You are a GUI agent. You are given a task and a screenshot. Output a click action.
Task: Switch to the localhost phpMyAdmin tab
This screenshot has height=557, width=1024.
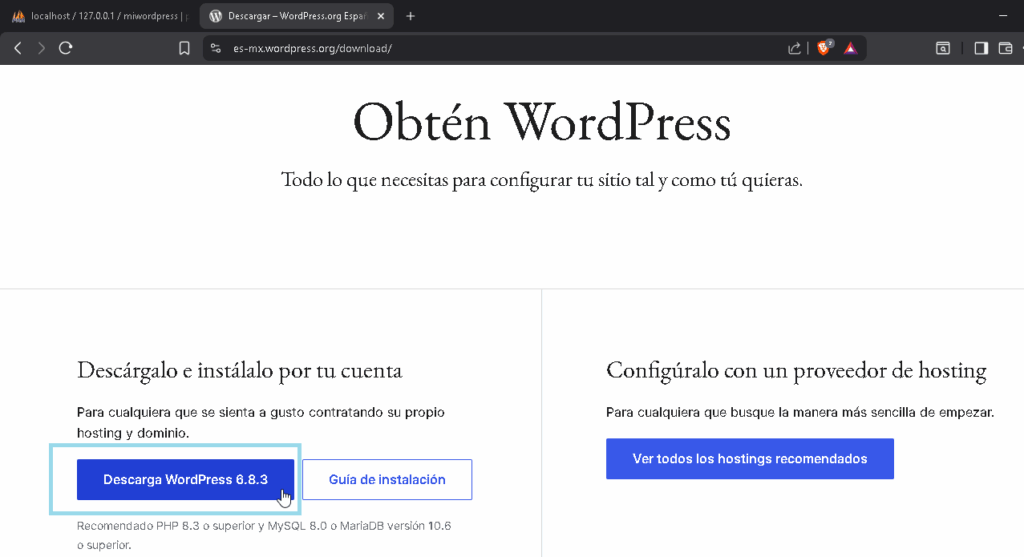coord(99,16)
